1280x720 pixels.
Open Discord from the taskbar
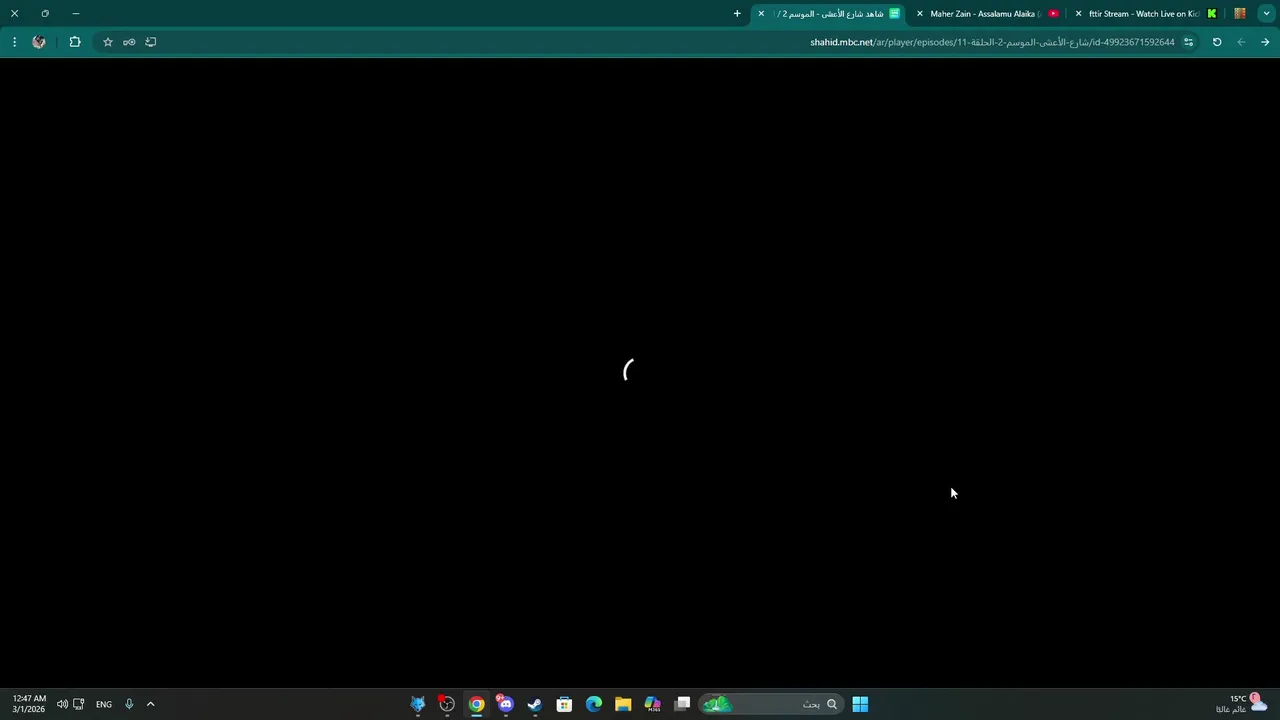[505, 704]
